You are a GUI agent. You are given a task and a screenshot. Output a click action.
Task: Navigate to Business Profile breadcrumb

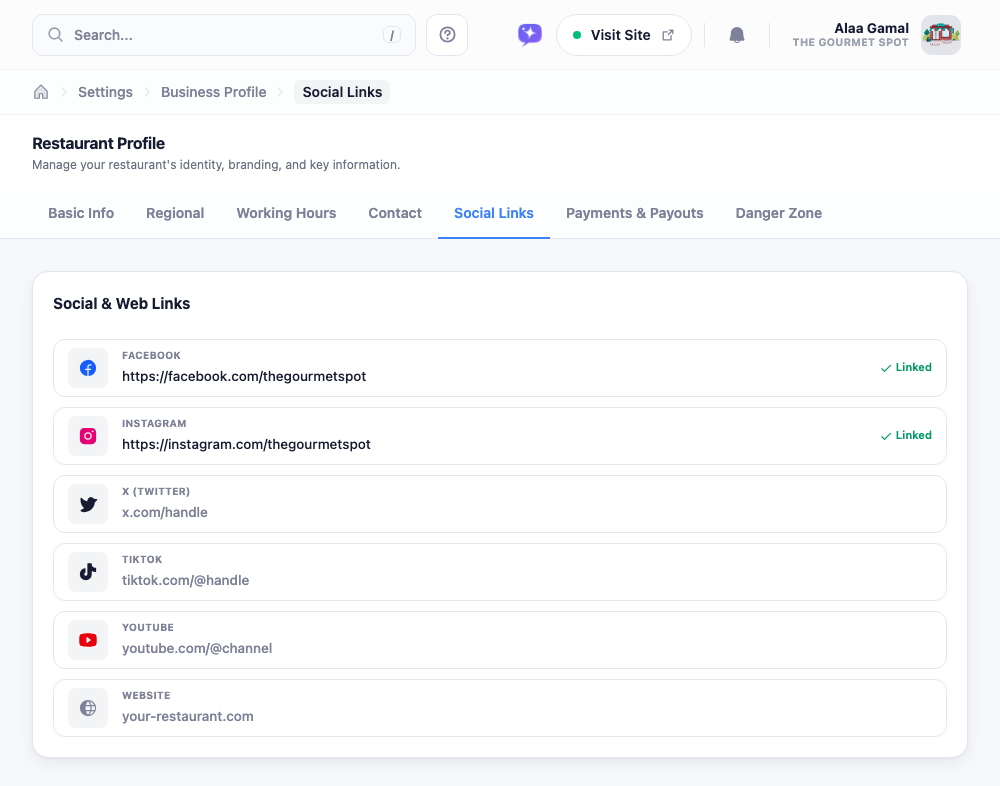point(214,92)
